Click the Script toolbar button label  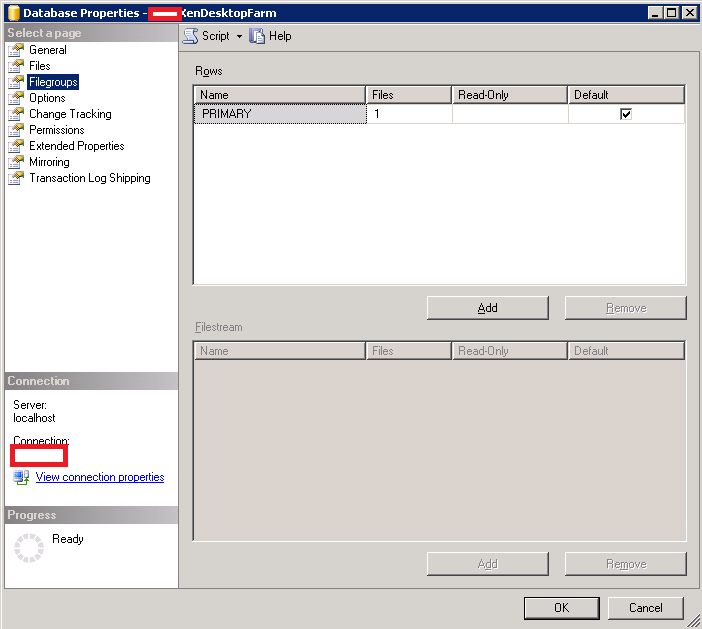click(x=215, y=36)
